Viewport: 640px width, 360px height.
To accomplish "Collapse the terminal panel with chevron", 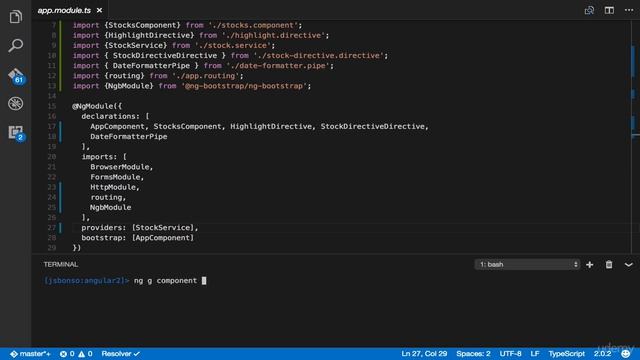I will click(629, 264).
